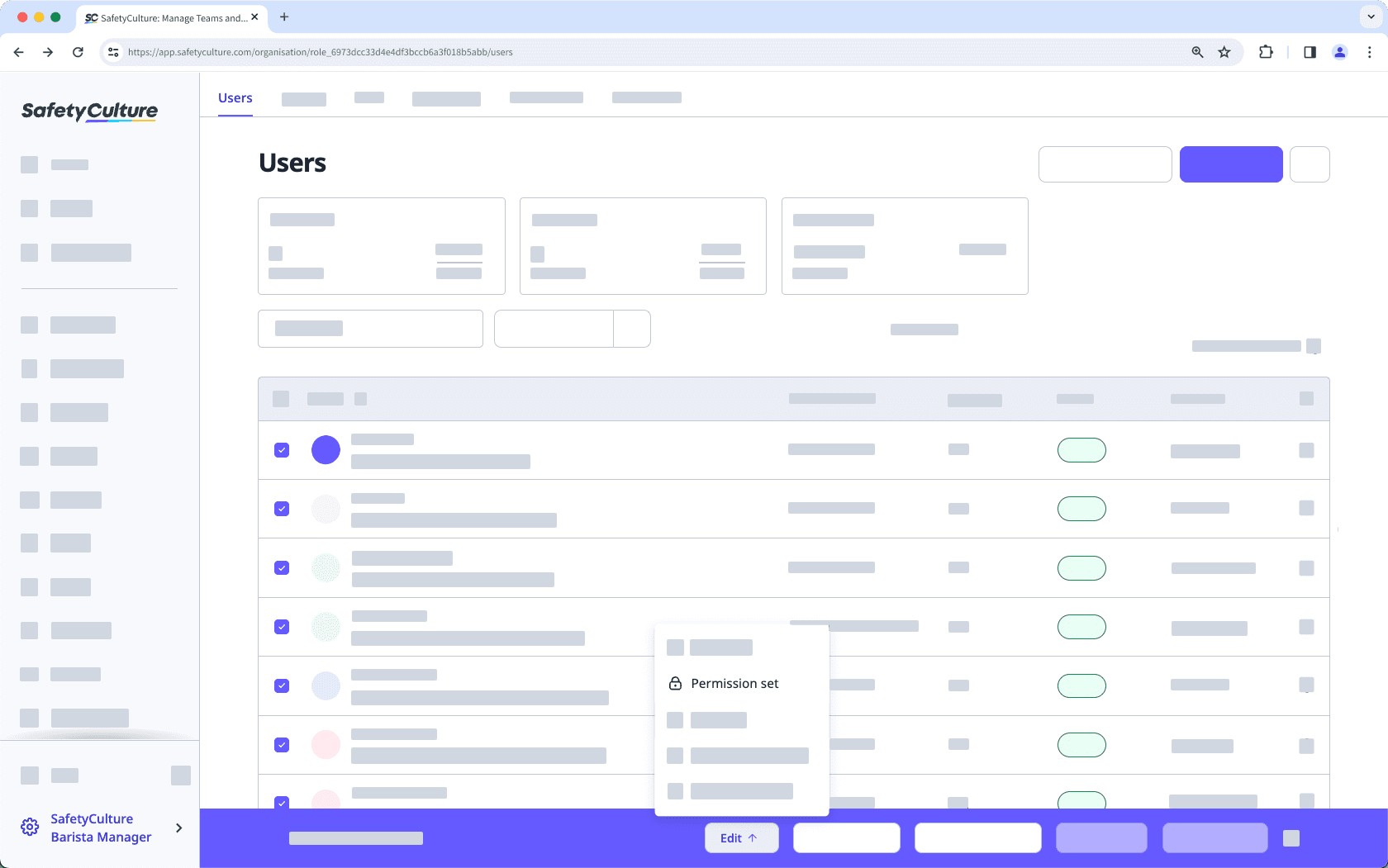This screenshot has height=868, width=1388.
Task: Open the tab search chevron top-right
Action: tap(1369, 17)
